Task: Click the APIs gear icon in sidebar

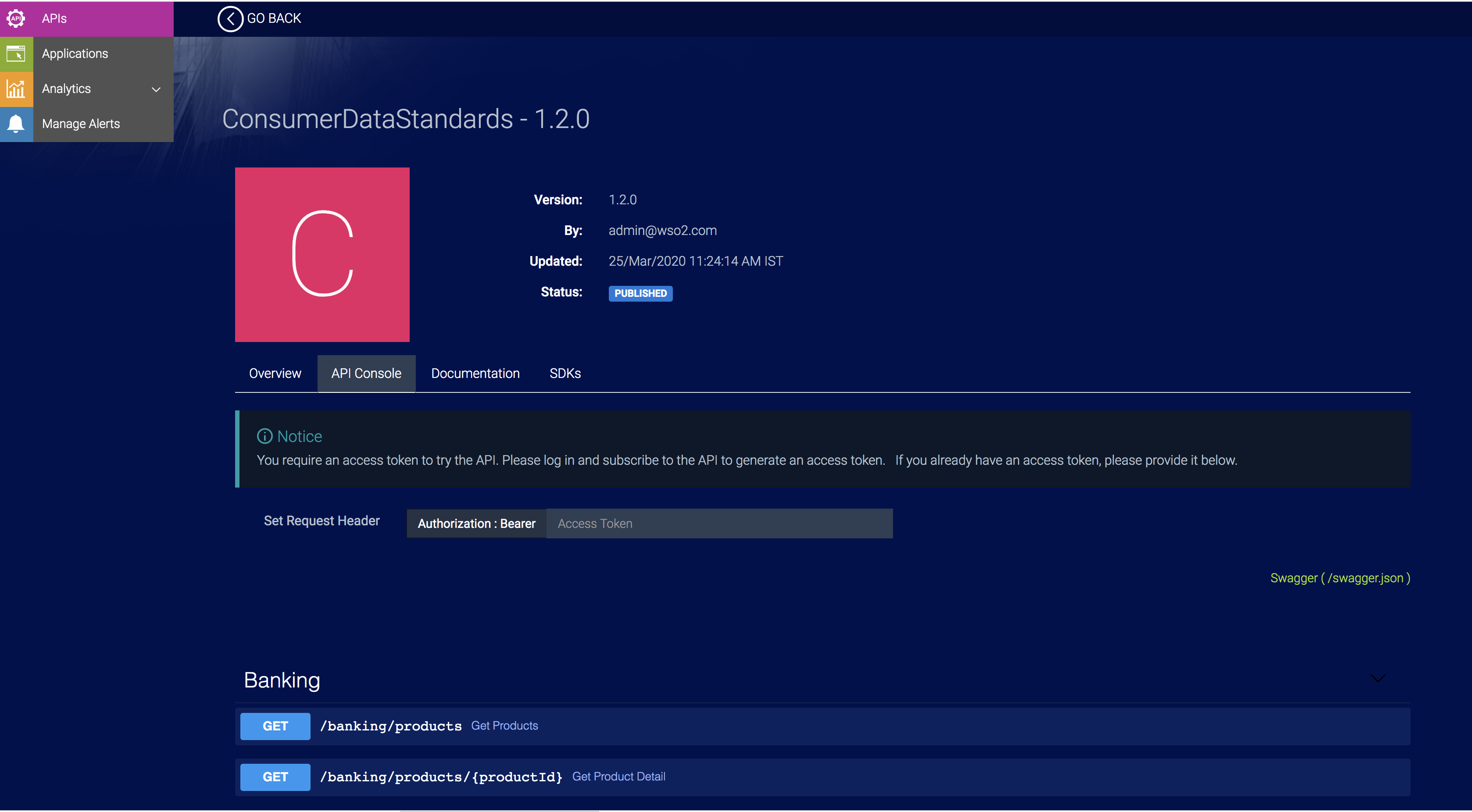Action: pos(16,18)
